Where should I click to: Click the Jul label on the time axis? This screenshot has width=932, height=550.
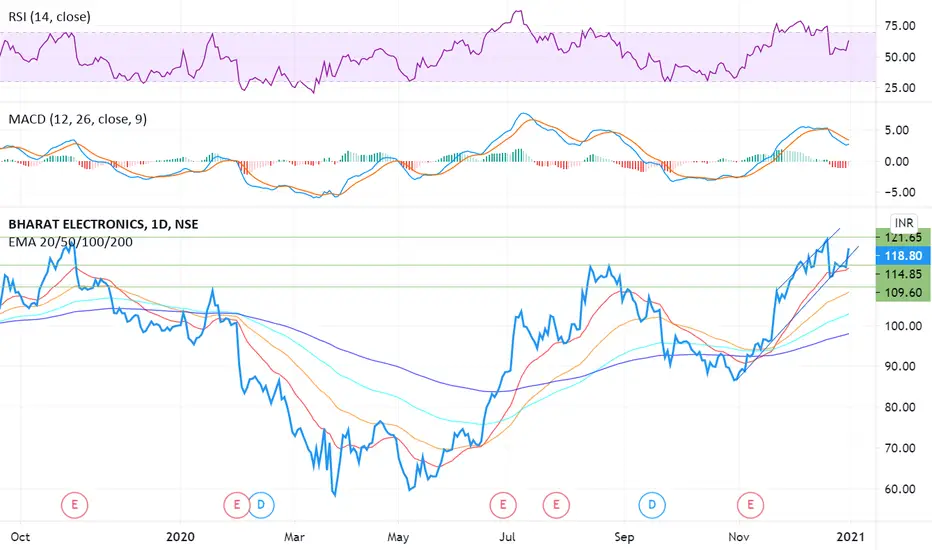coord(507,537)
